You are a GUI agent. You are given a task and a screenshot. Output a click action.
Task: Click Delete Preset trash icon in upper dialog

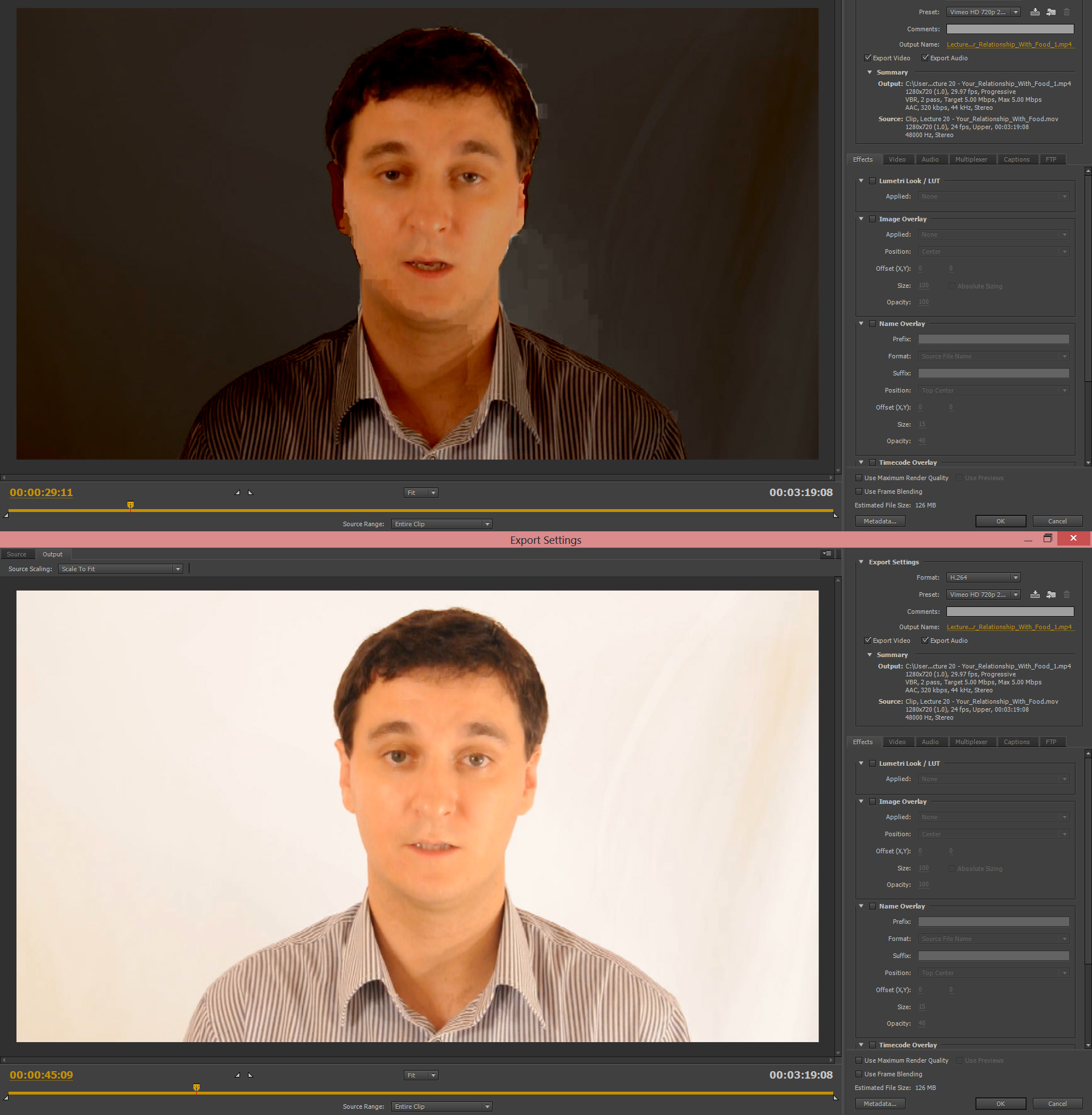coord(1067,12)
